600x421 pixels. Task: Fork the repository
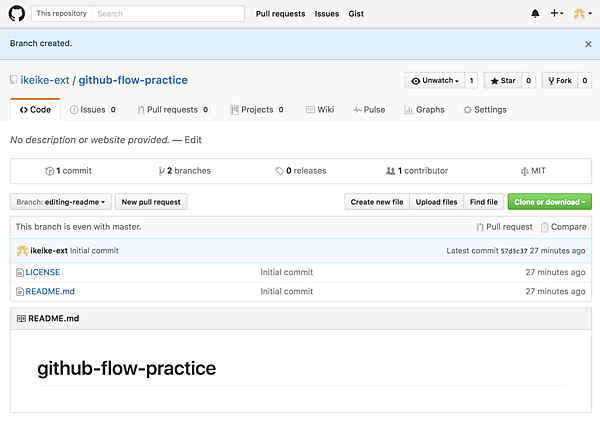pos(558,80)
